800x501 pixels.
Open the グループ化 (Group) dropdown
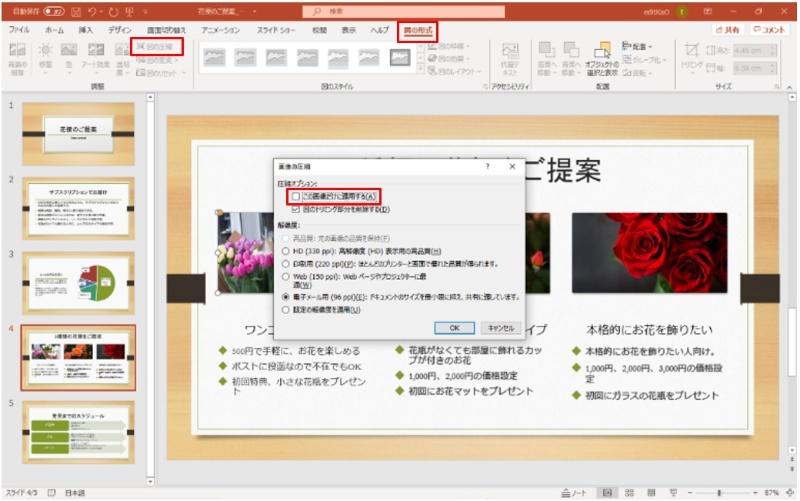[x=644, y=60]
